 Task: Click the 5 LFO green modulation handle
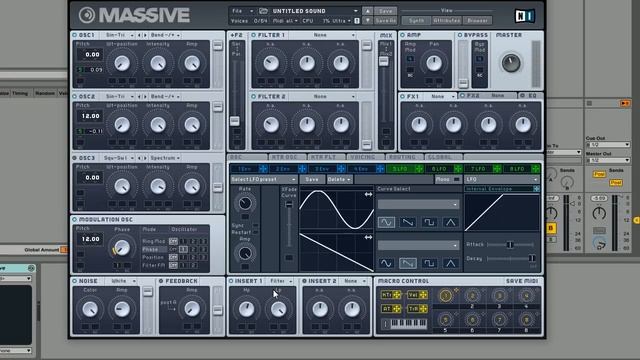tap(419, 169)
